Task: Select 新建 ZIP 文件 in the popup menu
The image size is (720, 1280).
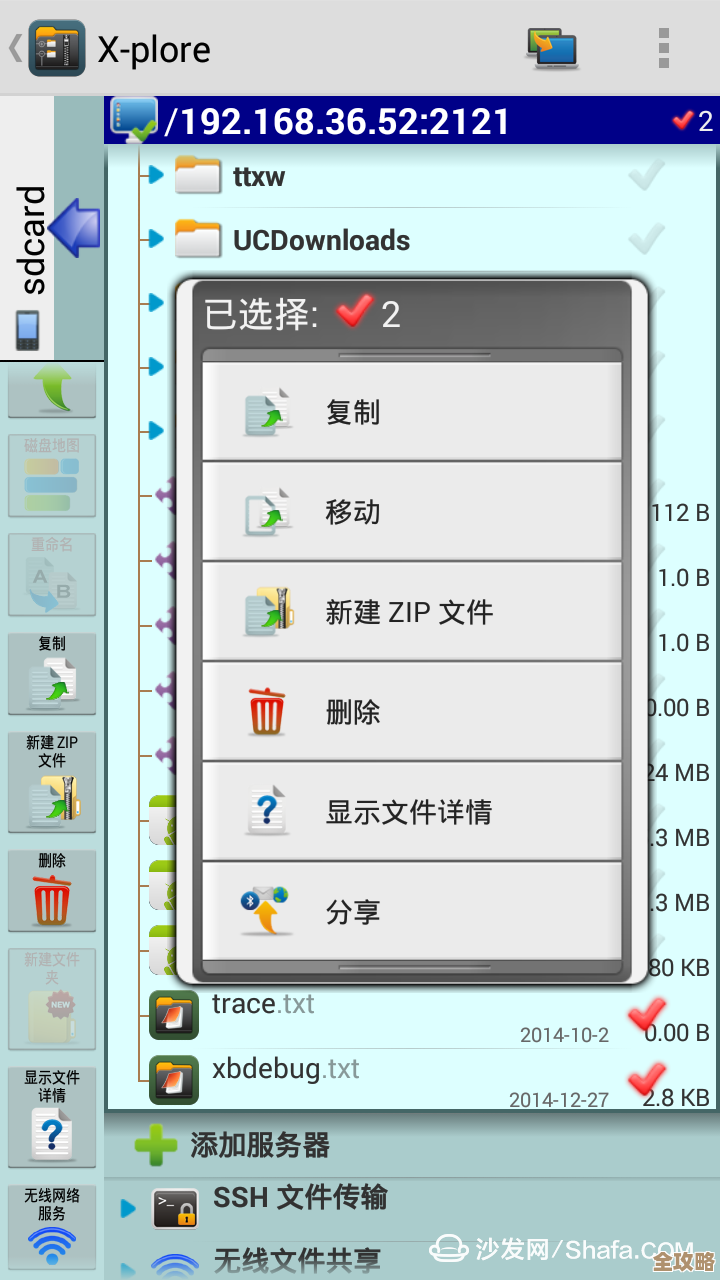Action: 412,611
